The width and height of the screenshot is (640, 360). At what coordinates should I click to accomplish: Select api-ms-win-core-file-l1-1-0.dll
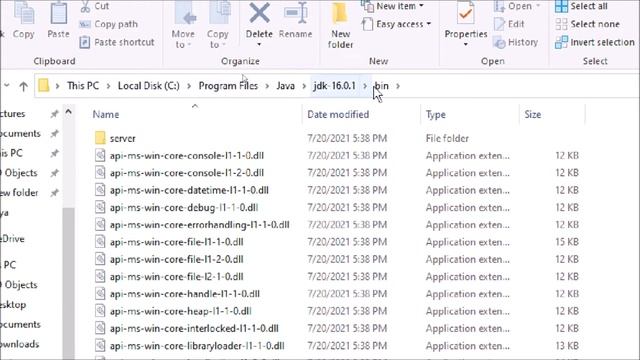click(176, 242)
